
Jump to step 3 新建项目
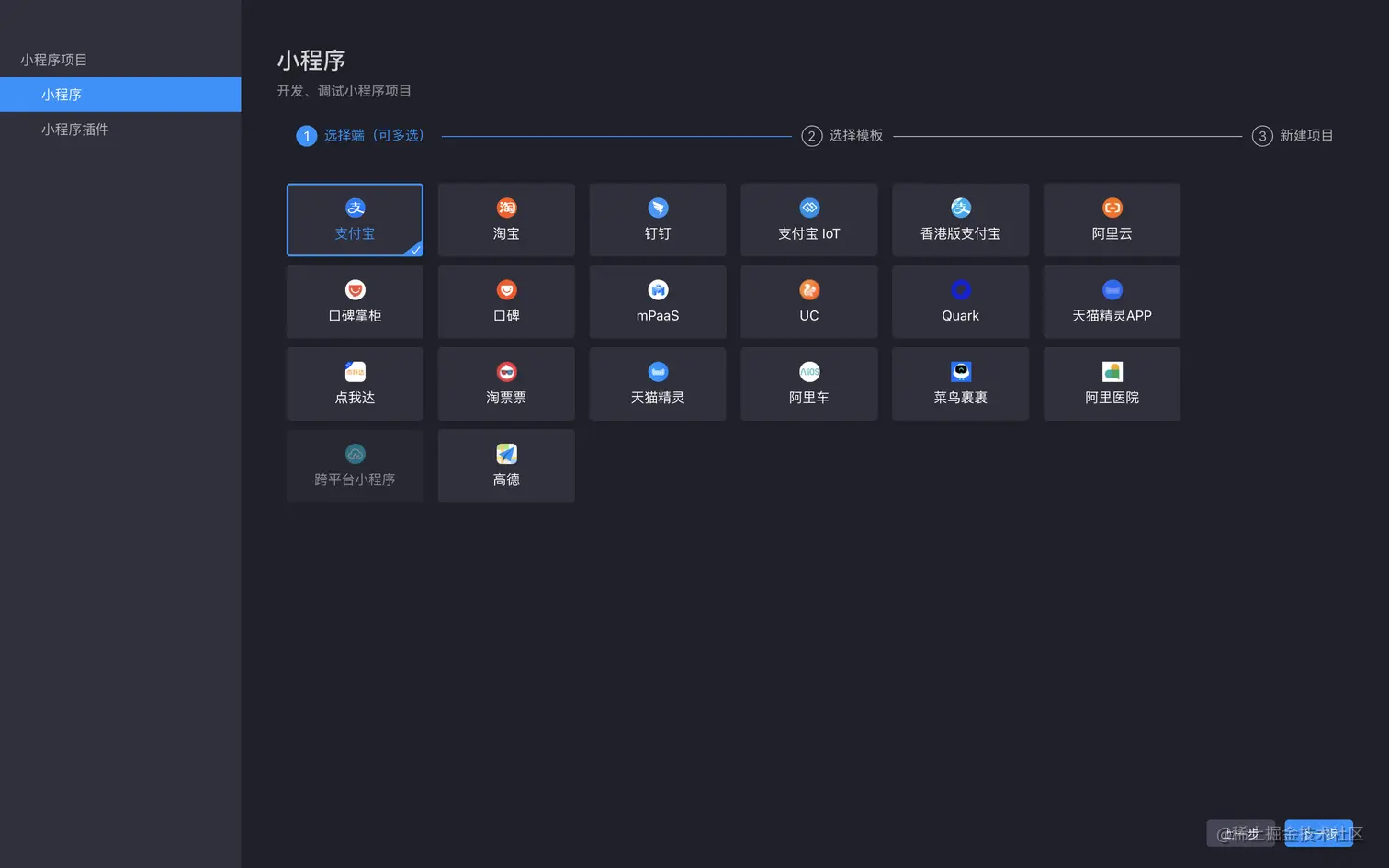coord(1293,136)
